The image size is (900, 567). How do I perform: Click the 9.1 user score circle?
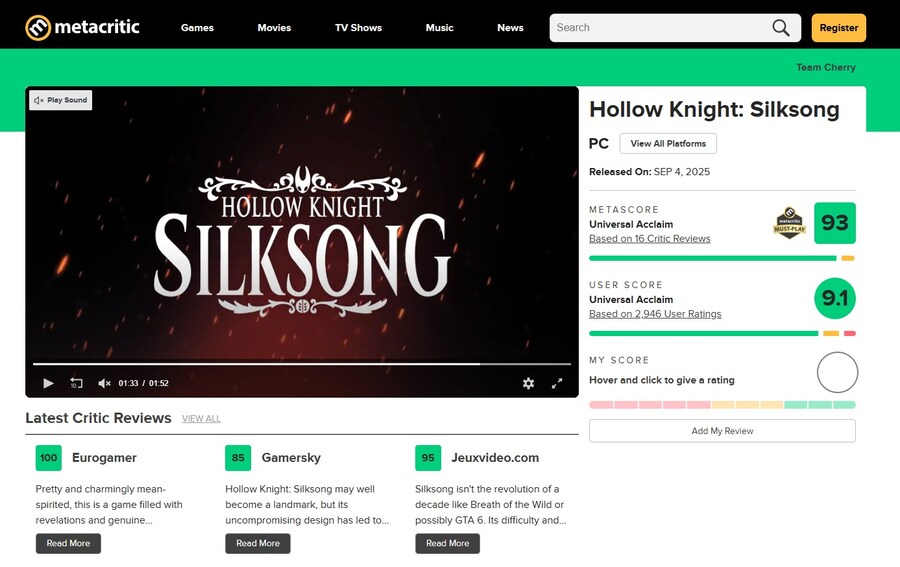click(x=834, y=298)
